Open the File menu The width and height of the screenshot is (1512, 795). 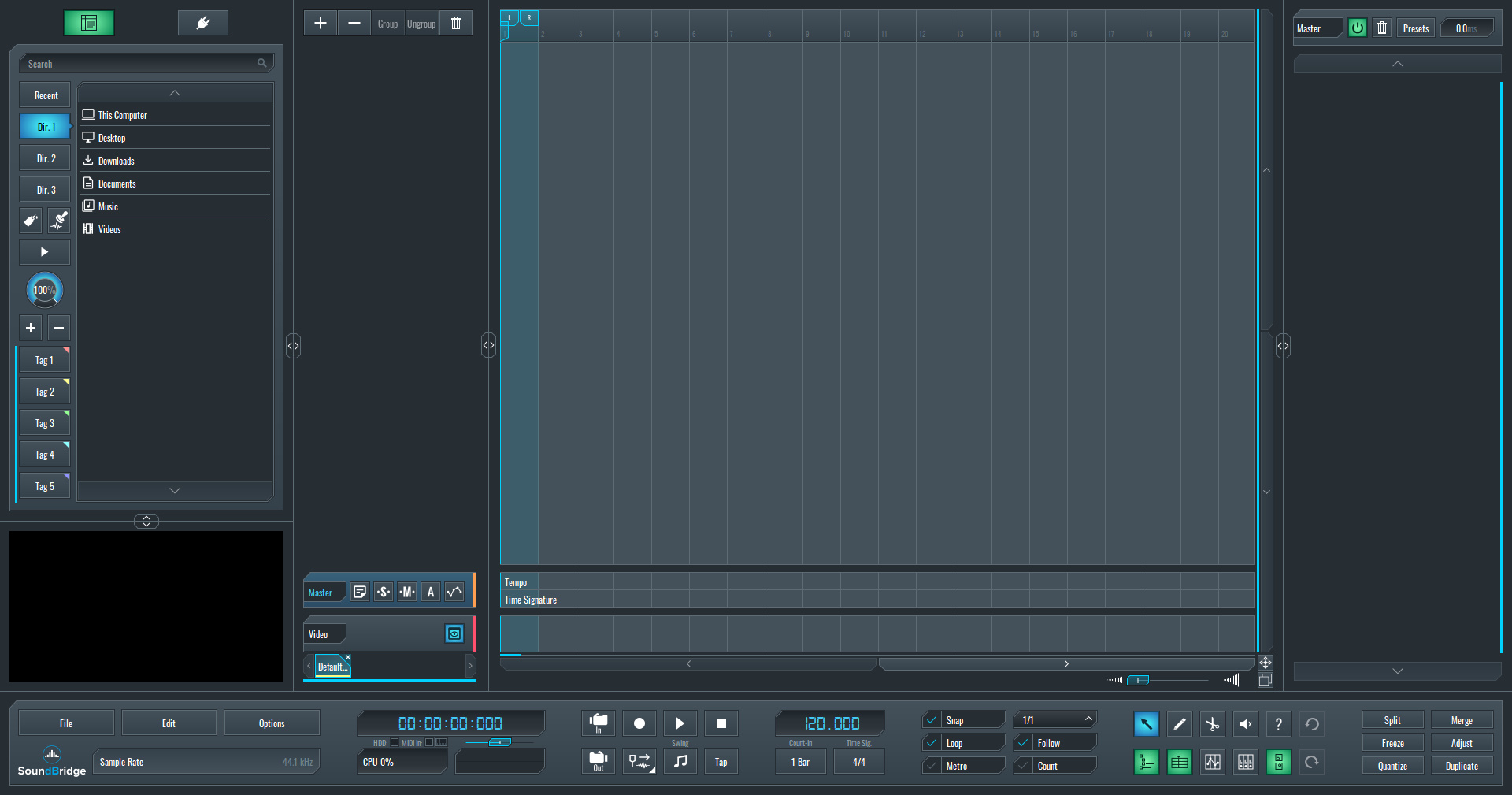coord(66,723)
